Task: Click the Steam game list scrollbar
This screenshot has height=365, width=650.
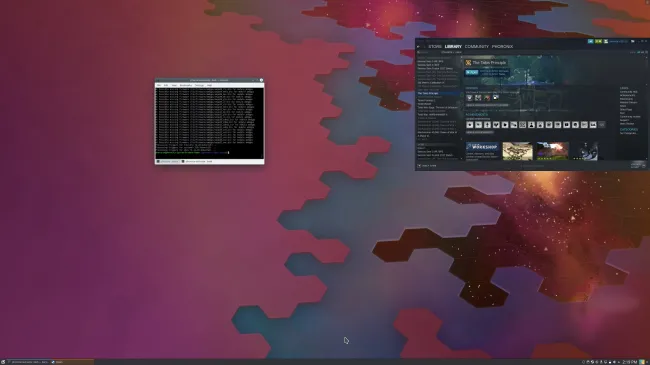Action: pos(461,108)
